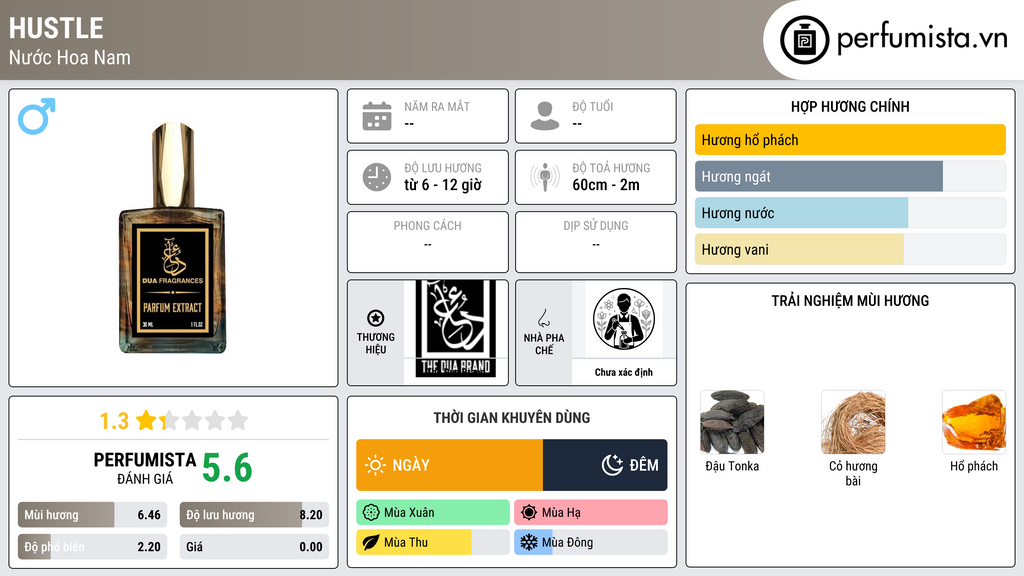
Task: Click the nose icon above Nhà pha chế
Action: 543,318
